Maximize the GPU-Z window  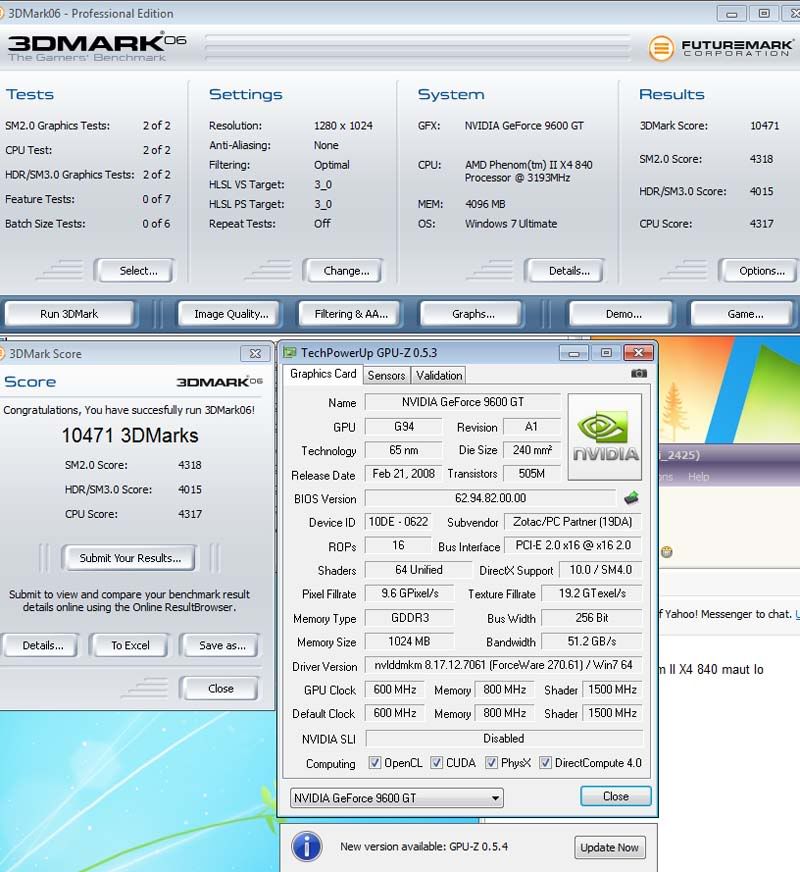tap(606, 353)
